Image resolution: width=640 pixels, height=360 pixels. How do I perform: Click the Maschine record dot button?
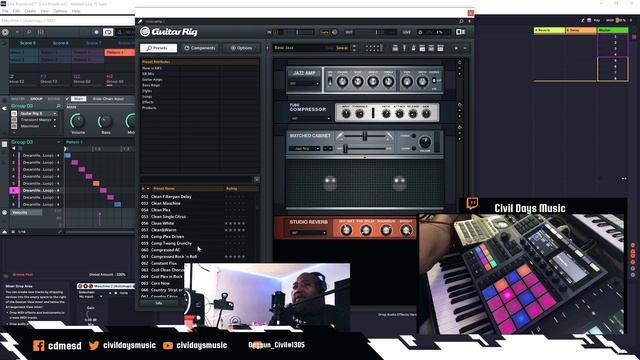(x=96, y=32)
